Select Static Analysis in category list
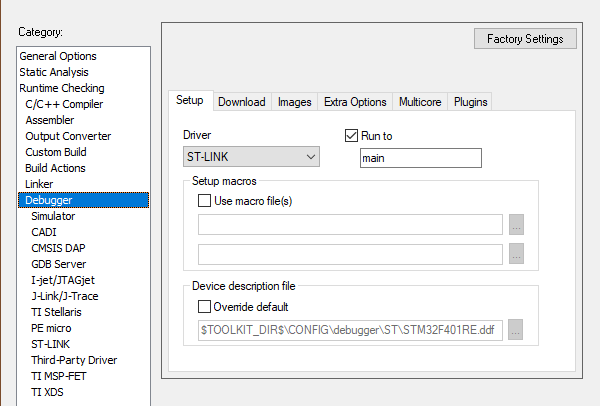This screenshot has width=600, height=406. 54,72
